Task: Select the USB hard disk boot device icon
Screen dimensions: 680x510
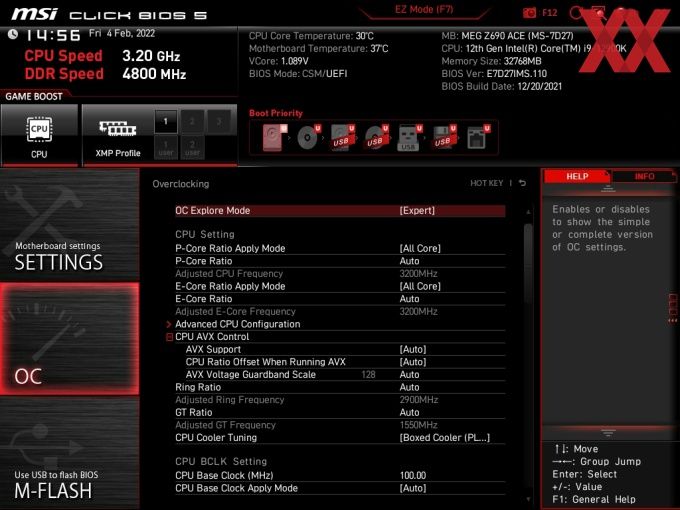Action: click(x=342, y=137)
